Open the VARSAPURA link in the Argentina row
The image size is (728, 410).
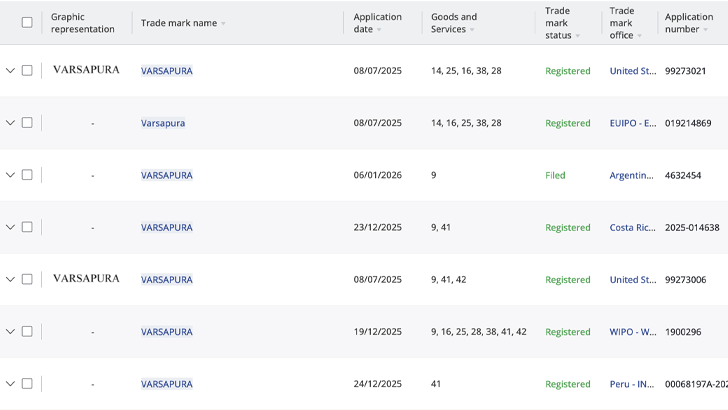point(167,175)
